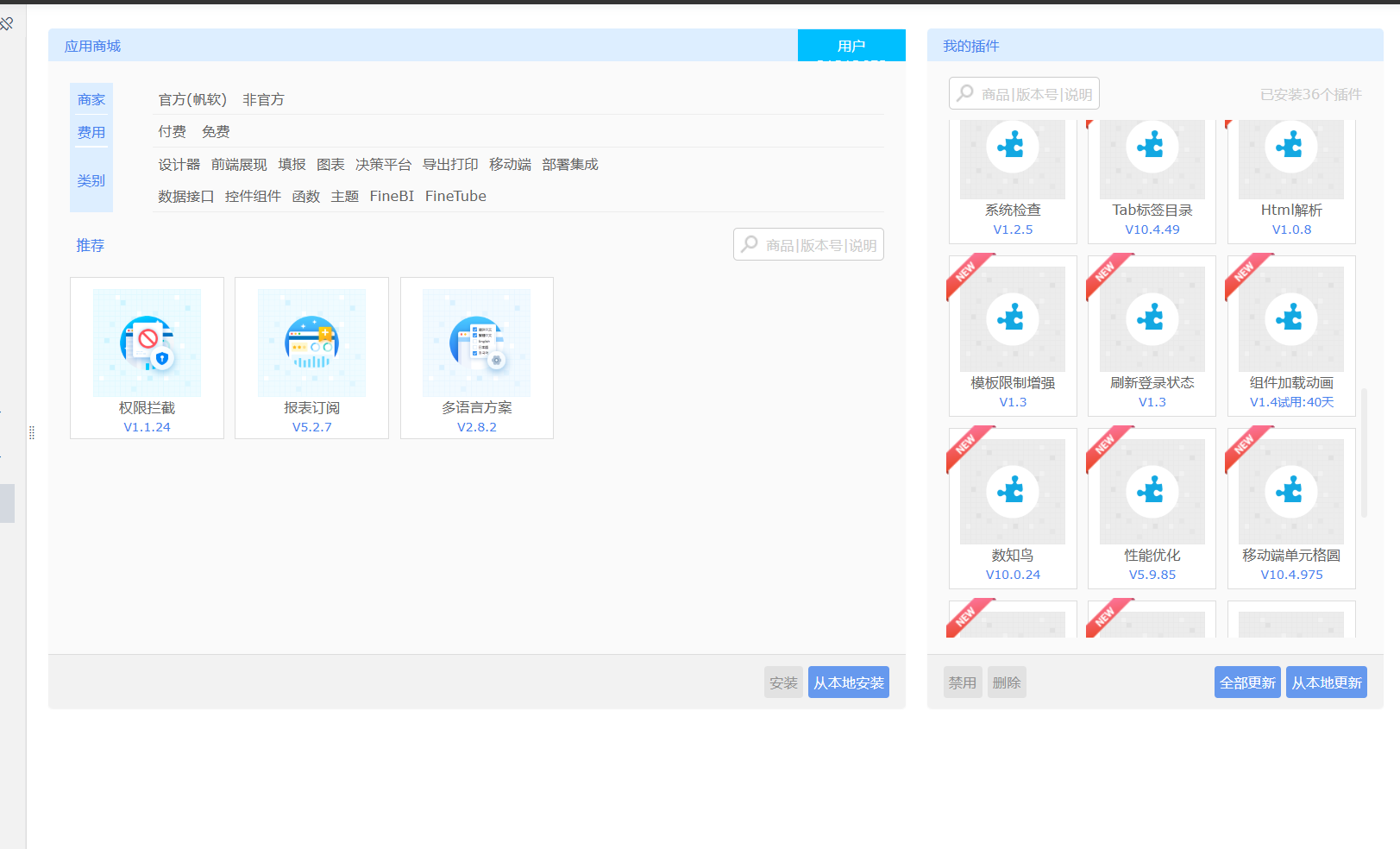1400x849 pixels.
Task: Click version text V1.1.24
Action: pyautogui.click(x=147, y=427)
